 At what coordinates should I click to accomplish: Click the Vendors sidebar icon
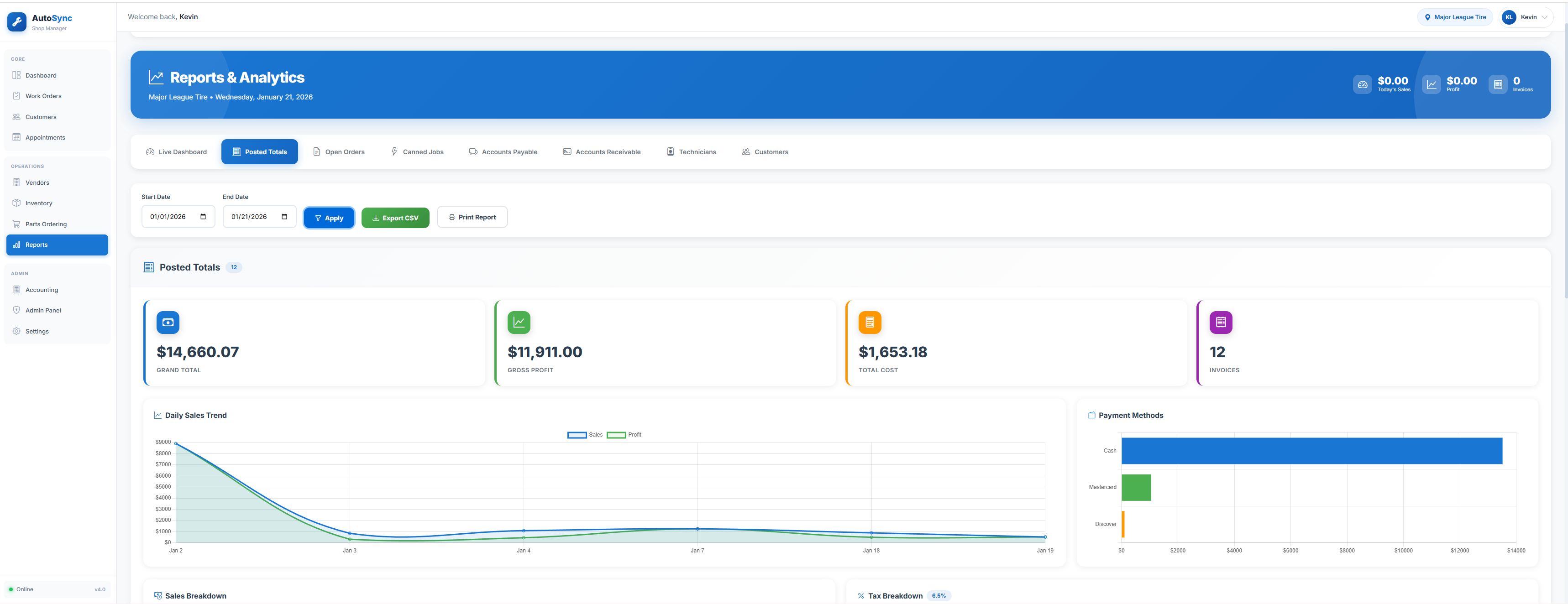(16, 182)
